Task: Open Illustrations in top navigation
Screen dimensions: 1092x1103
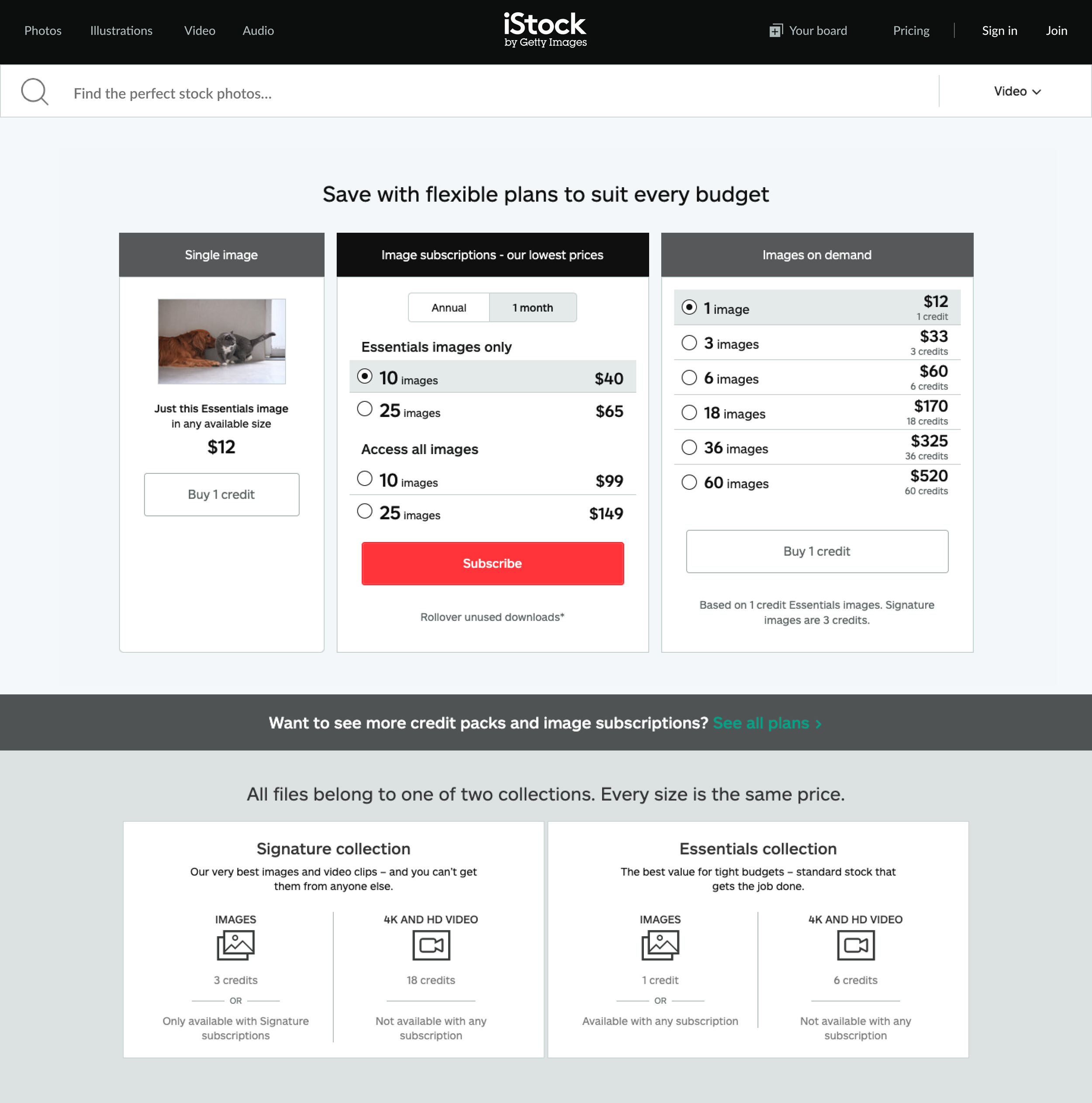Action: (x=121, y=31)
